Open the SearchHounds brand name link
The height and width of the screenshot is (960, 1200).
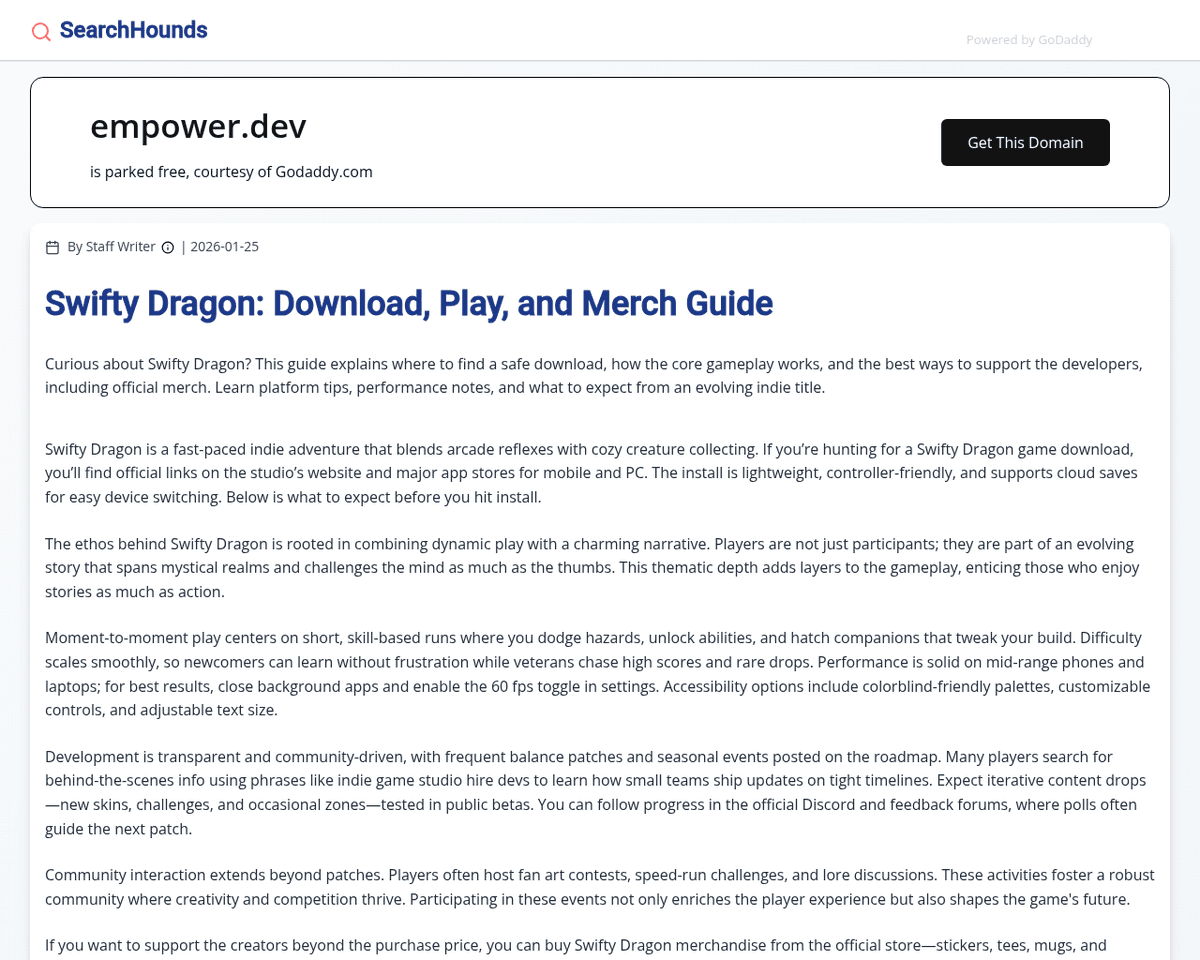133,30
